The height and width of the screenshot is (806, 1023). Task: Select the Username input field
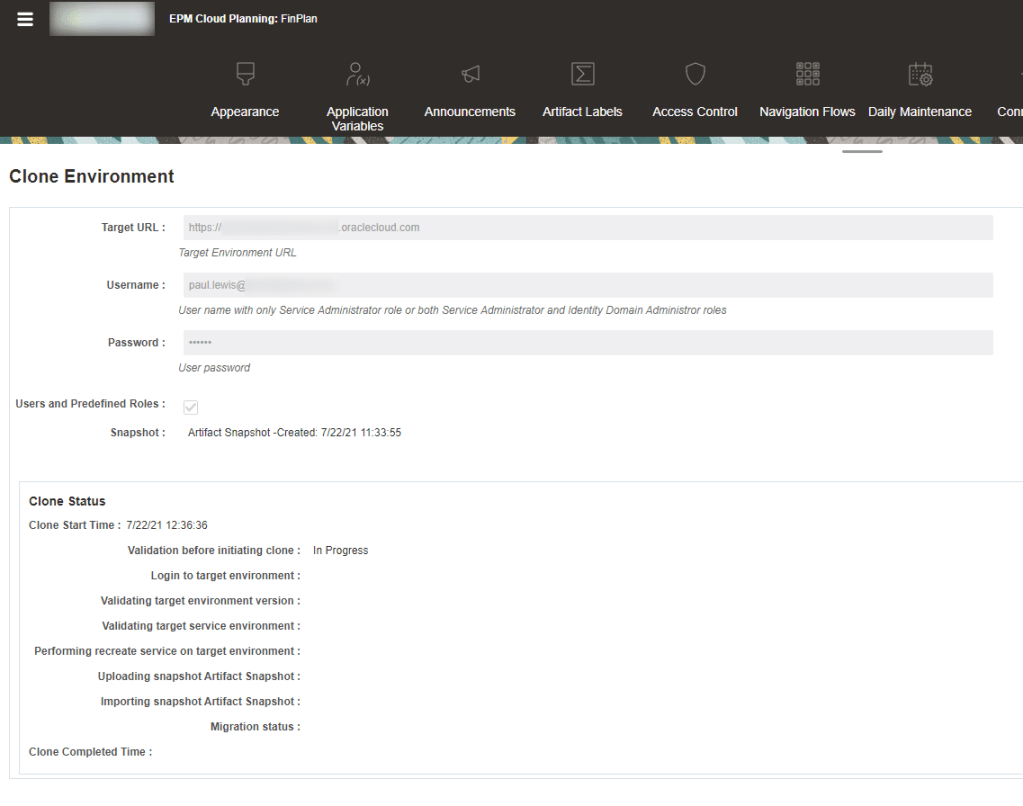[x=585, y=284]
